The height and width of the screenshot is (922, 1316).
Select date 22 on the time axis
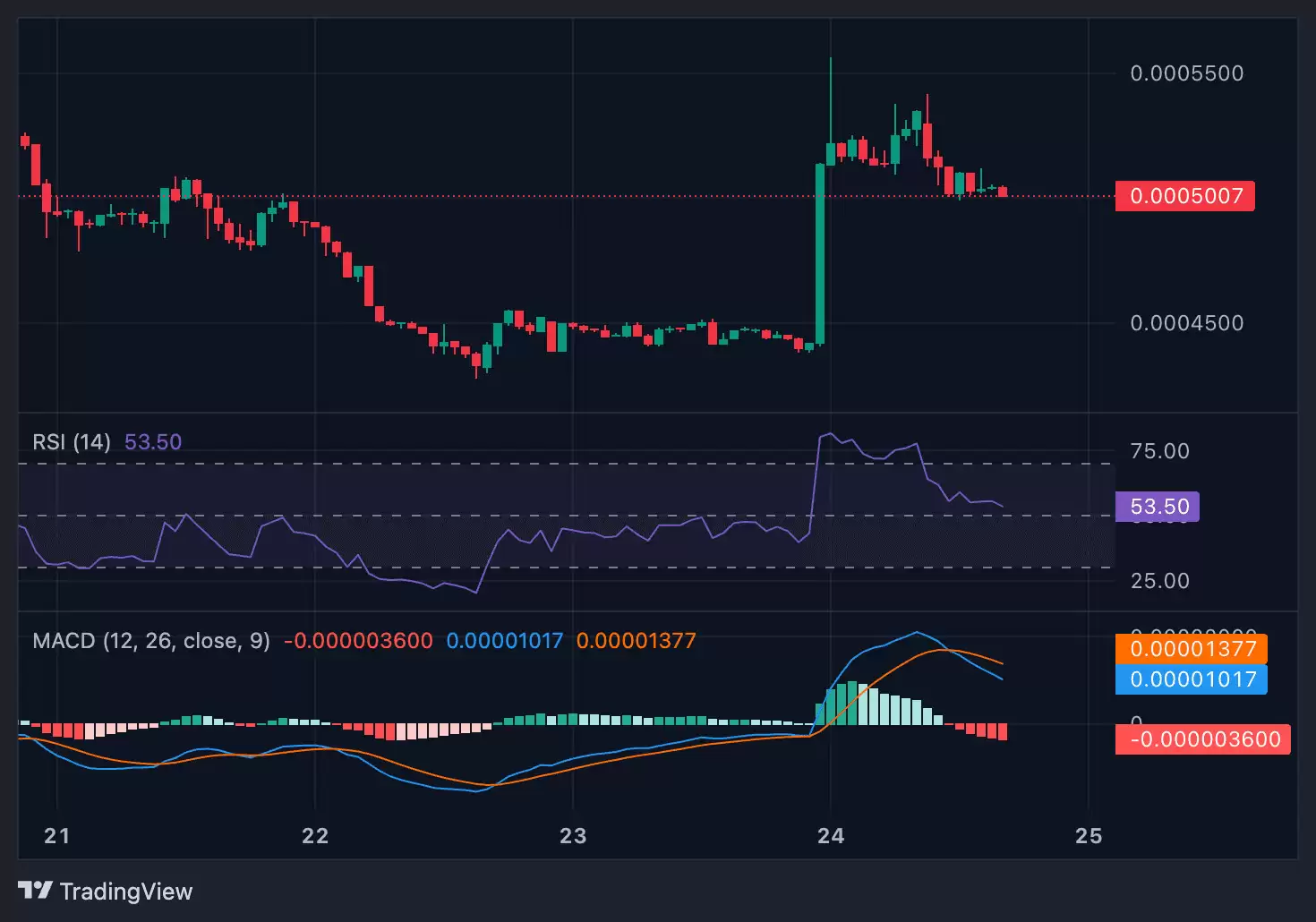(x=315, y=836)
